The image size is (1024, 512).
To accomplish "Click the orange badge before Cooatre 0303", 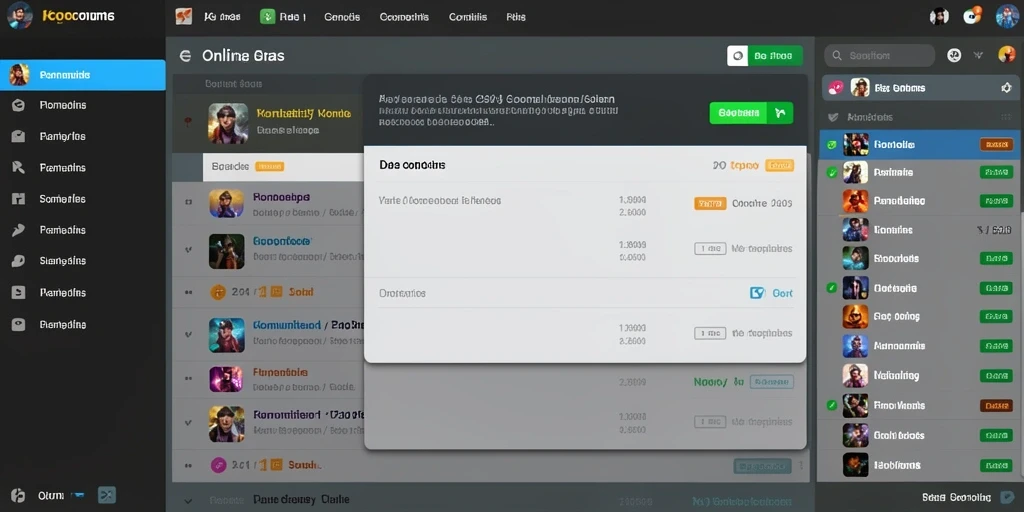I will [x=710, y=204].
